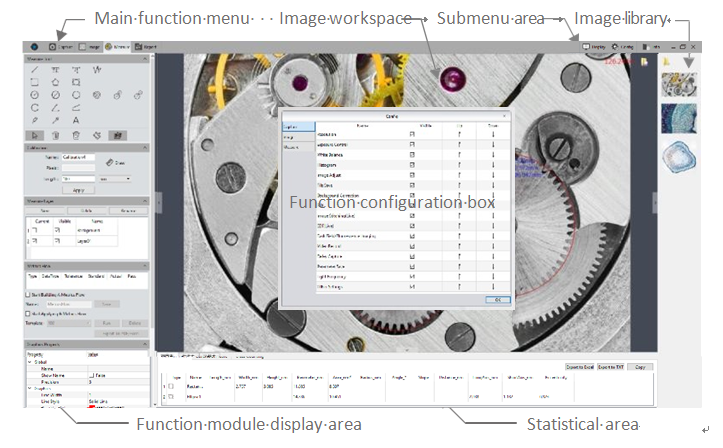Collapse the Metrics Flow panel
Screen dimensions: 723x448
[145, 266]
